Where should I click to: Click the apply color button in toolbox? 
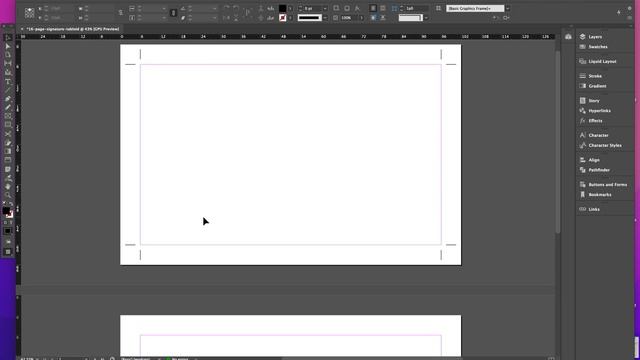click(8, 231)
